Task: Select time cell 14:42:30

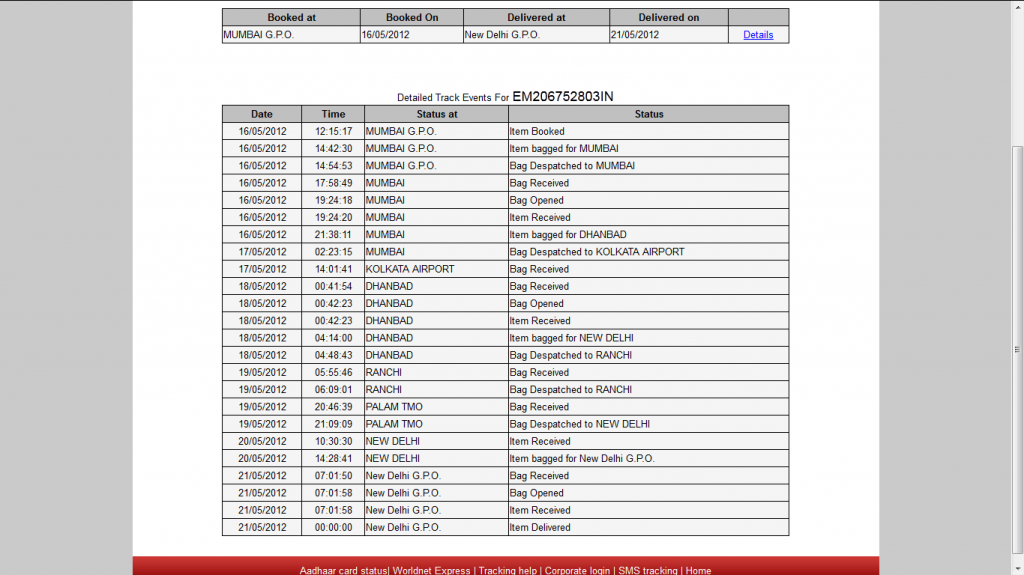Action: point(333,148)
